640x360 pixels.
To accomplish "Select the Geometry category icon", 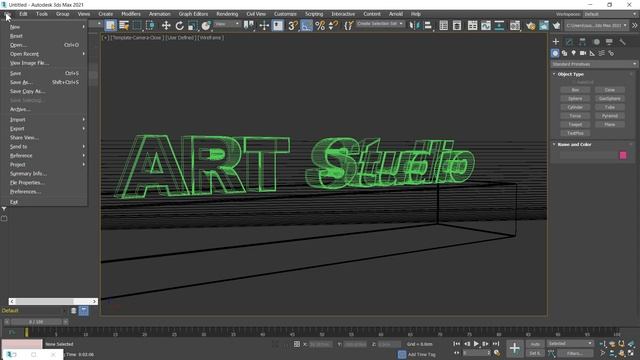I will (555, 53).
